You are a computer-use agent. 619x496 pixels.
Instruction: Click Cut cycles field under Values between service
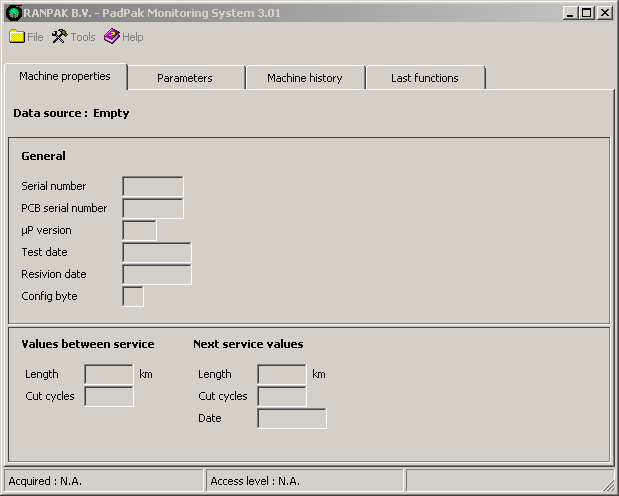tap(109, 396)
